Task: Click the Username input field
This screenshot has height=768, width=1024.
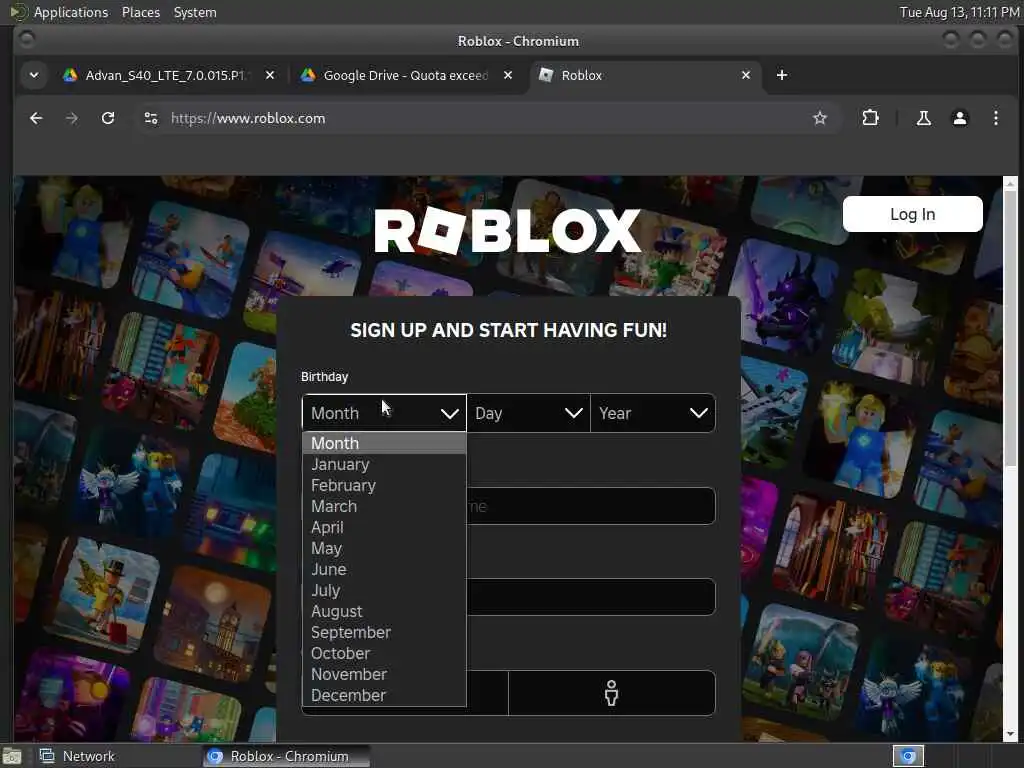Action: coord(591,506)
